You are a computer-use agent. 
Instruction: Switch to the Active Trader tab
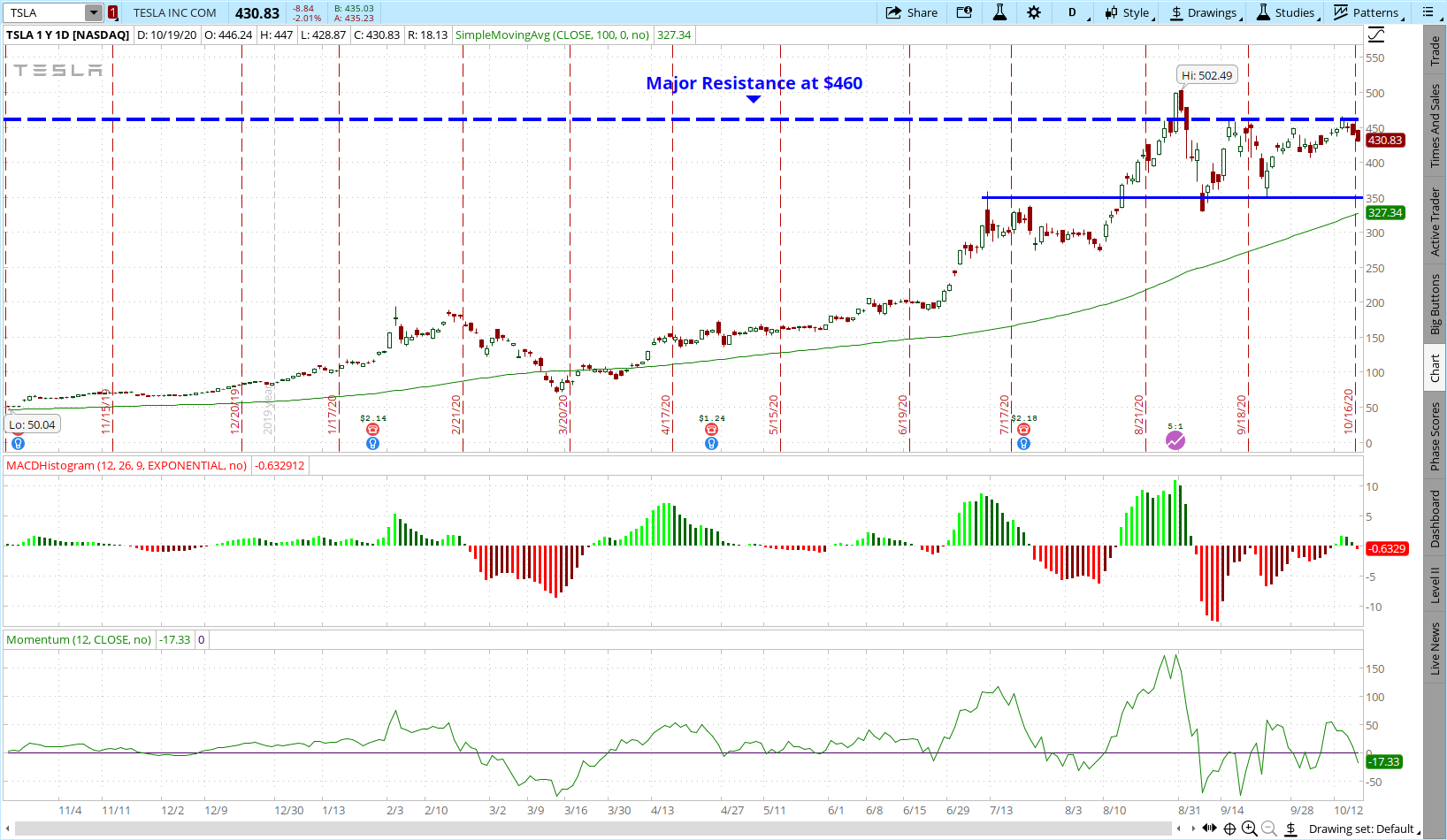click(1435, 221)
